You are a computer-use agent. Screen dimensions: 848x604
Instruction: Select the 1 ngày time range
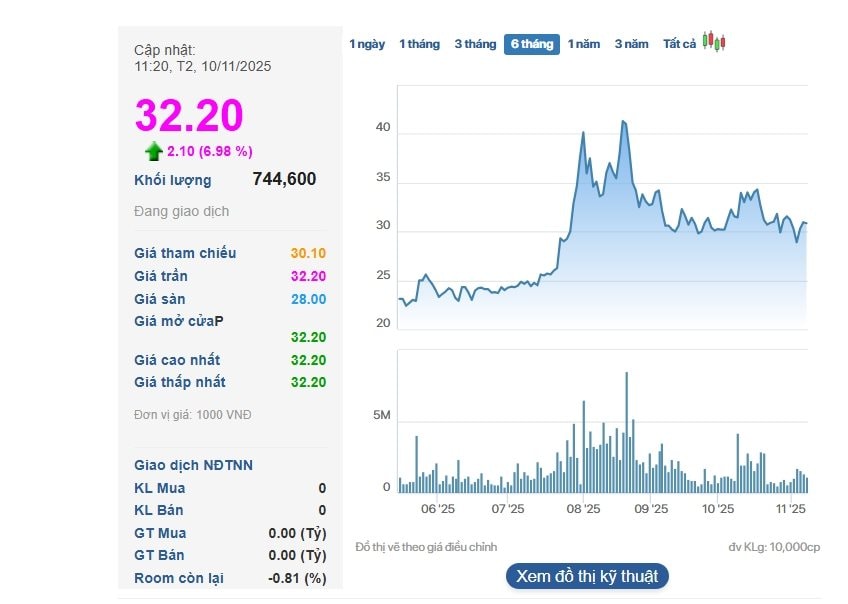367,44
